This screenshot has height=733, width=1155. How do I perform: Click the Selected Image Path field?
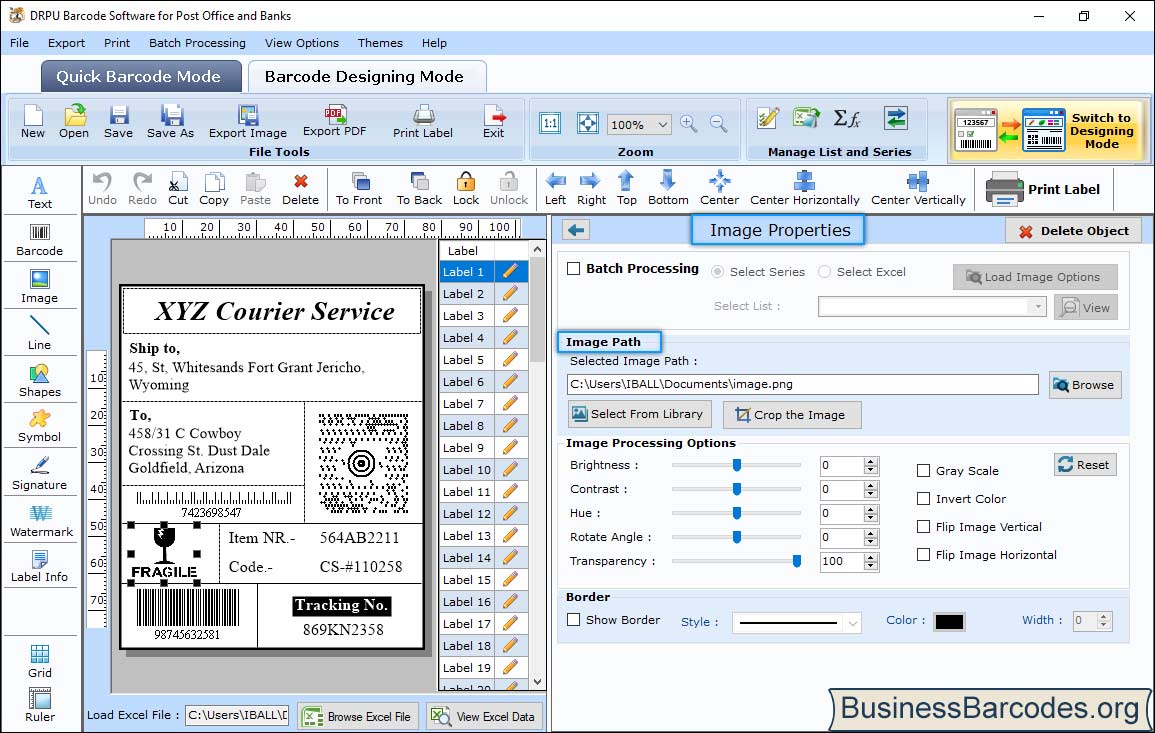pos(802,385)
